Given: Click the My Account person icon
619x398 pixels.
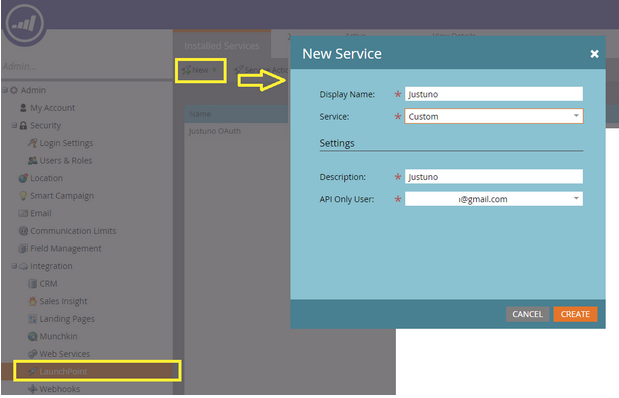Looking at the screenshot, I should 23,108.
